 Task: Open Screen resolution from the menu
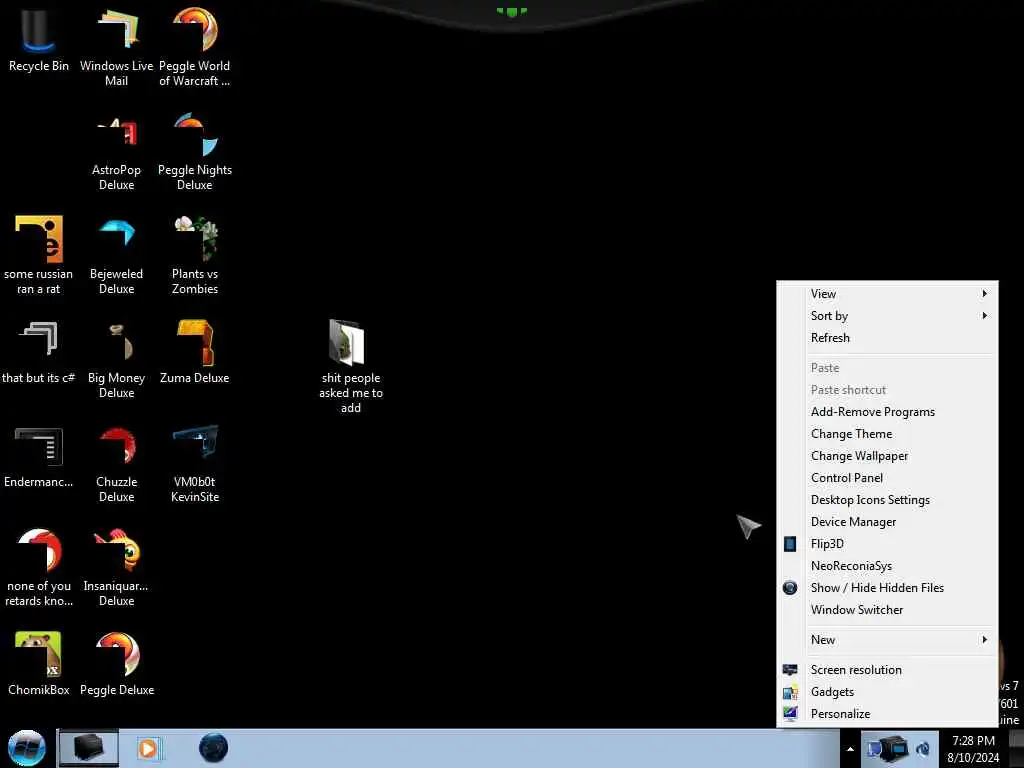pos(888,670)
